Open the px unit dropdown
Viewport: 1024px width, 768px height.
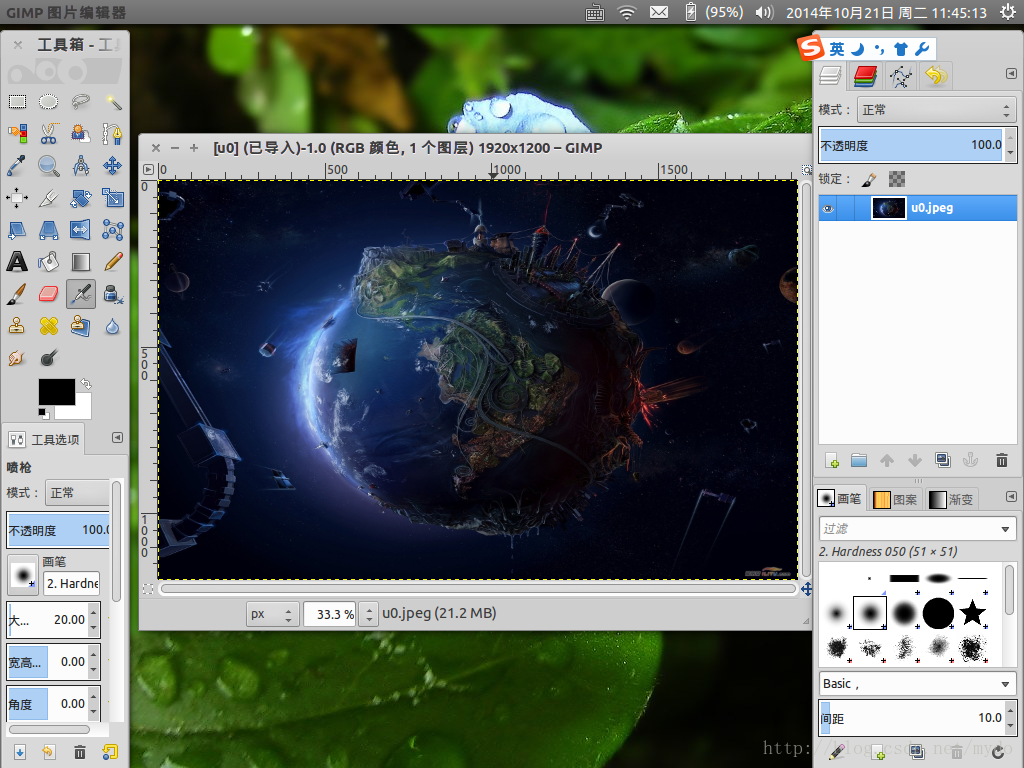272,614
